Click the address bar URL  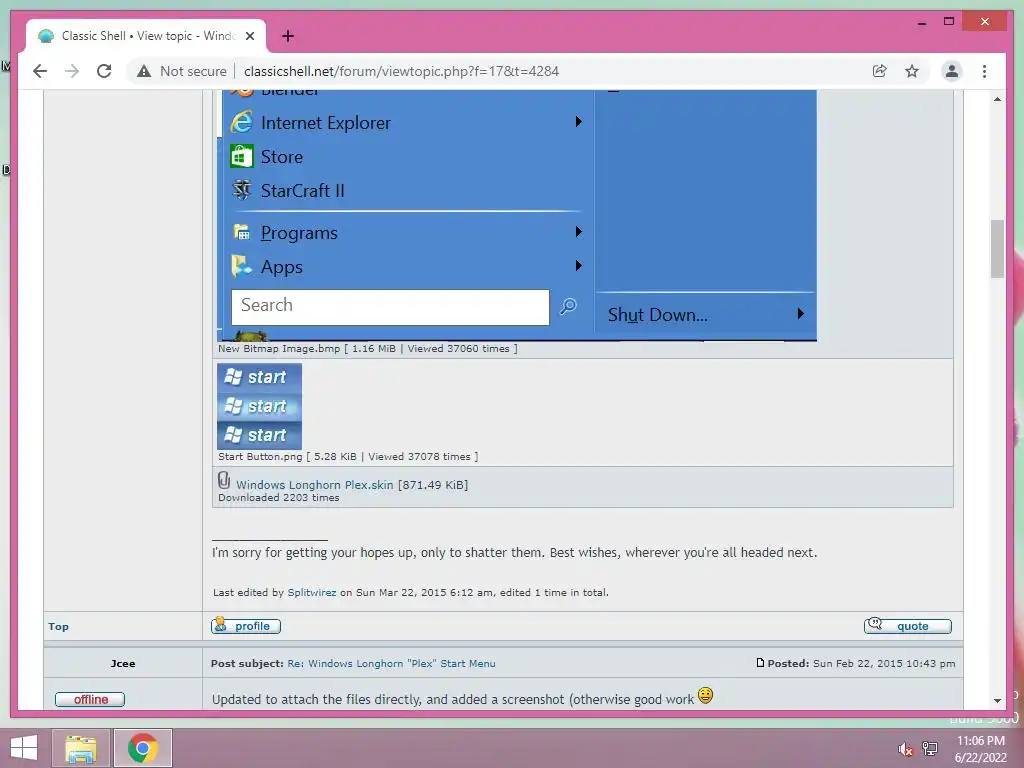pyautogui.click(x=402, y=71)
